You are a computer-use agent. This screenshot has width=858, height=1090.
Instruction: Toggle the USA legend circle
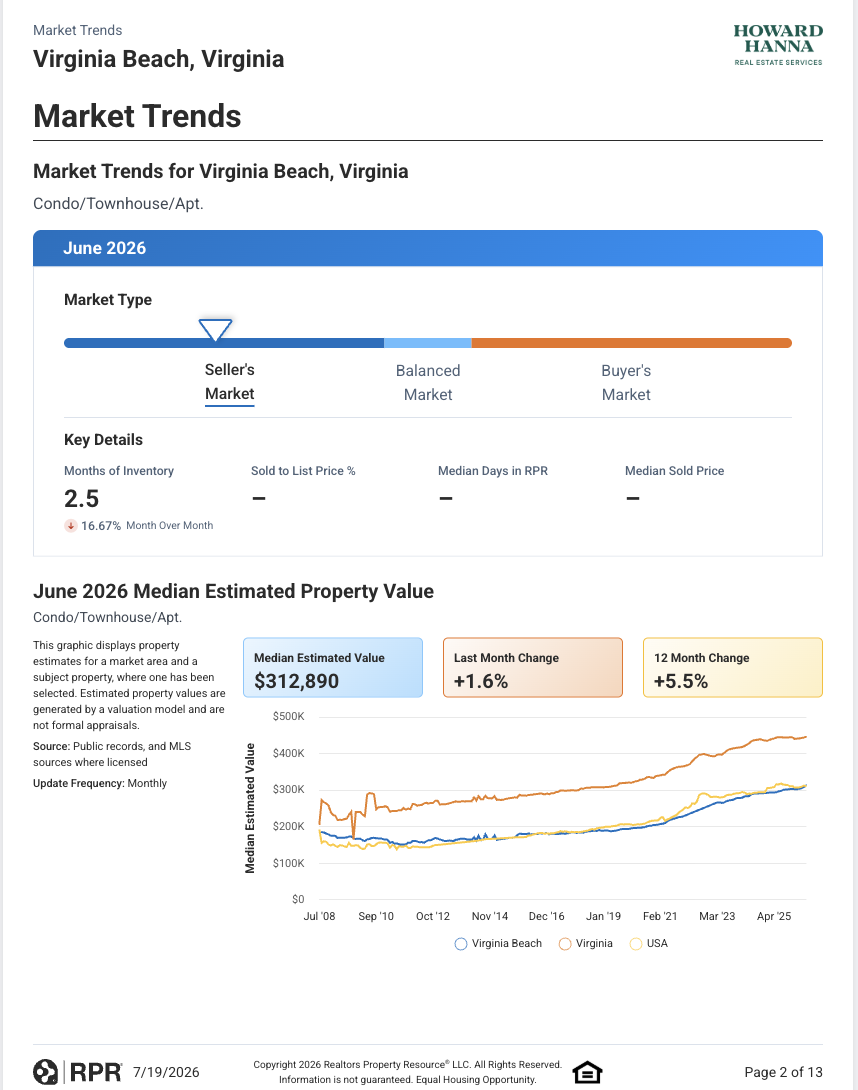pyautogui.click(x=636, y=944)
